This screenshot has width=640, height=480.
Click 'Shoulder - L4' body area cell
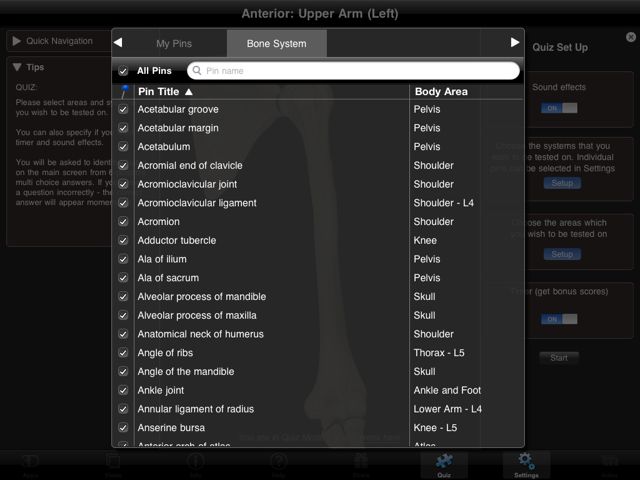[444, 203]
